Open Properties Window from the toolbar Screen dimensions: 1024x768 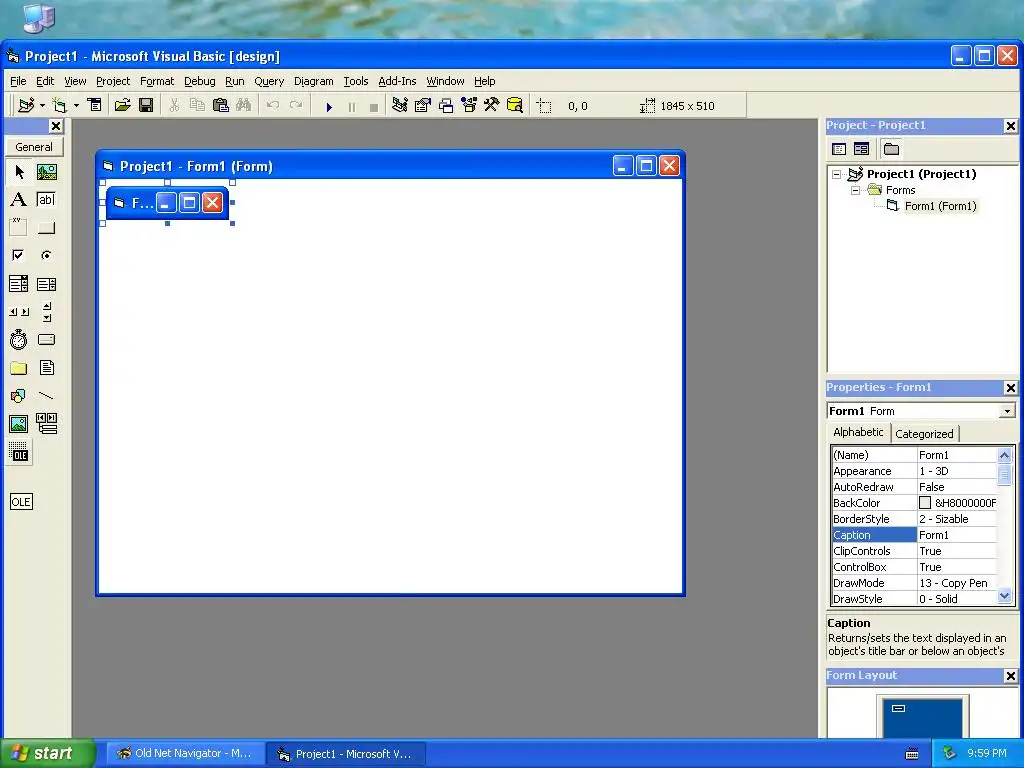(423, 105)
